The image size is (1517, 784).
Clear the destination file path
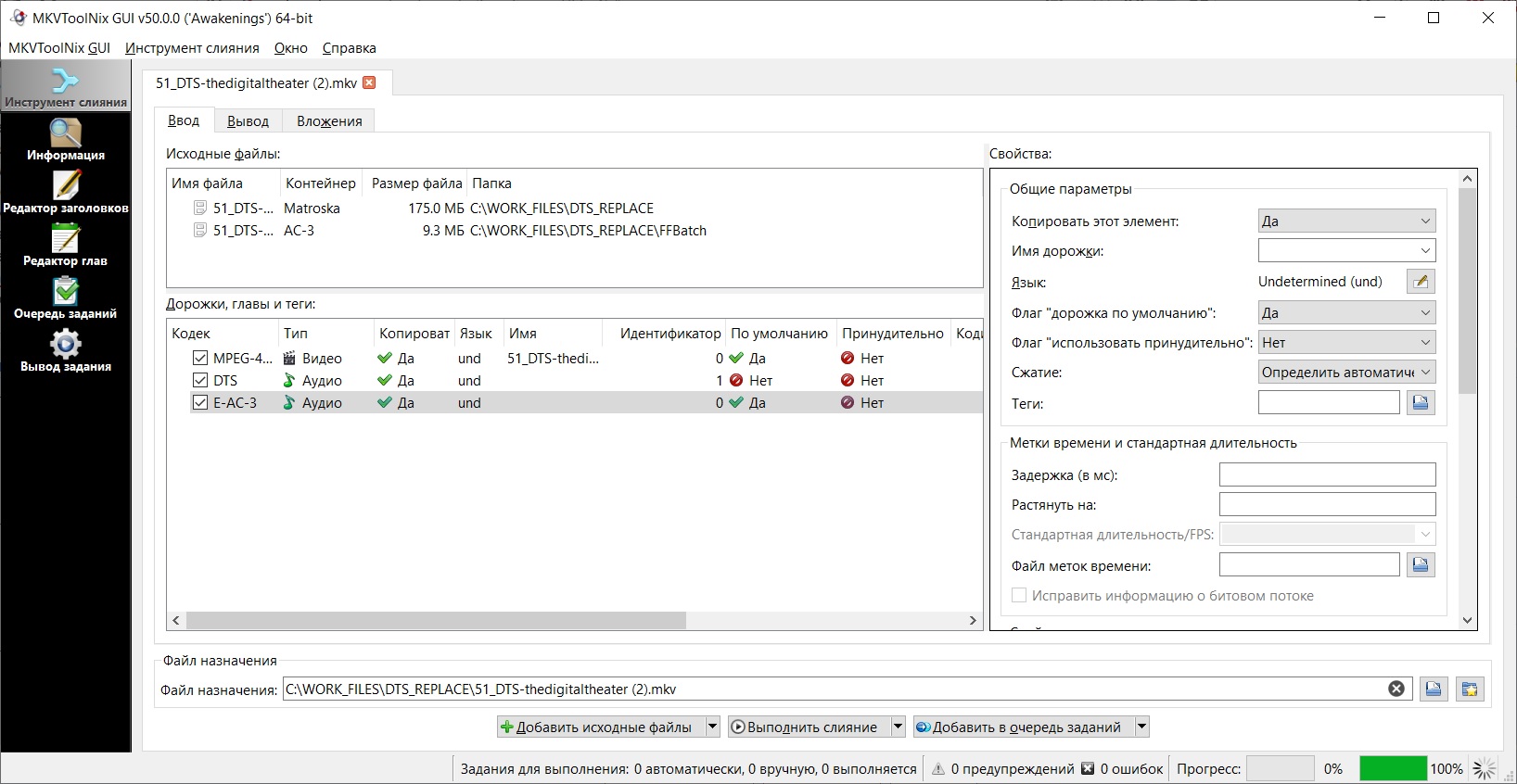1396,689
